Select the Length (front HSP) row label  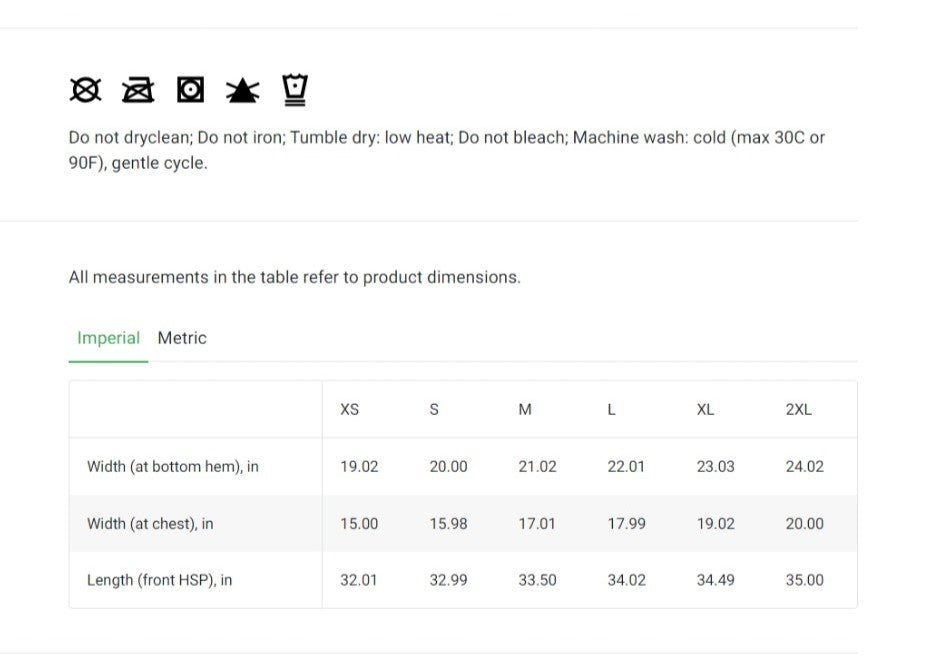pyautogui.click(x=160, y=580)
